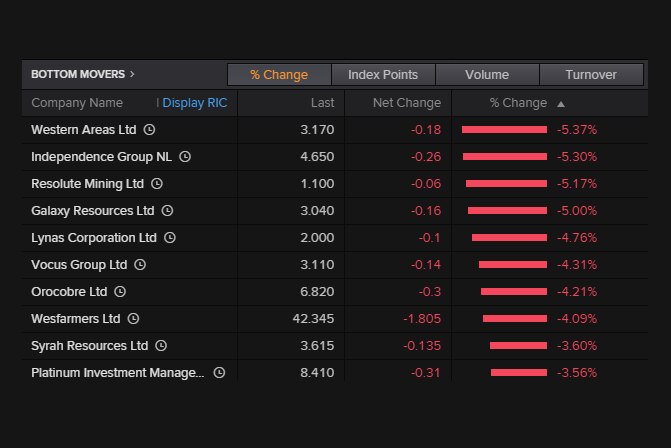Screen dimensions: 671x448
Task: Click the clock icon beside Galaxy Resources Ltd
Action: (x=167, y=211)
